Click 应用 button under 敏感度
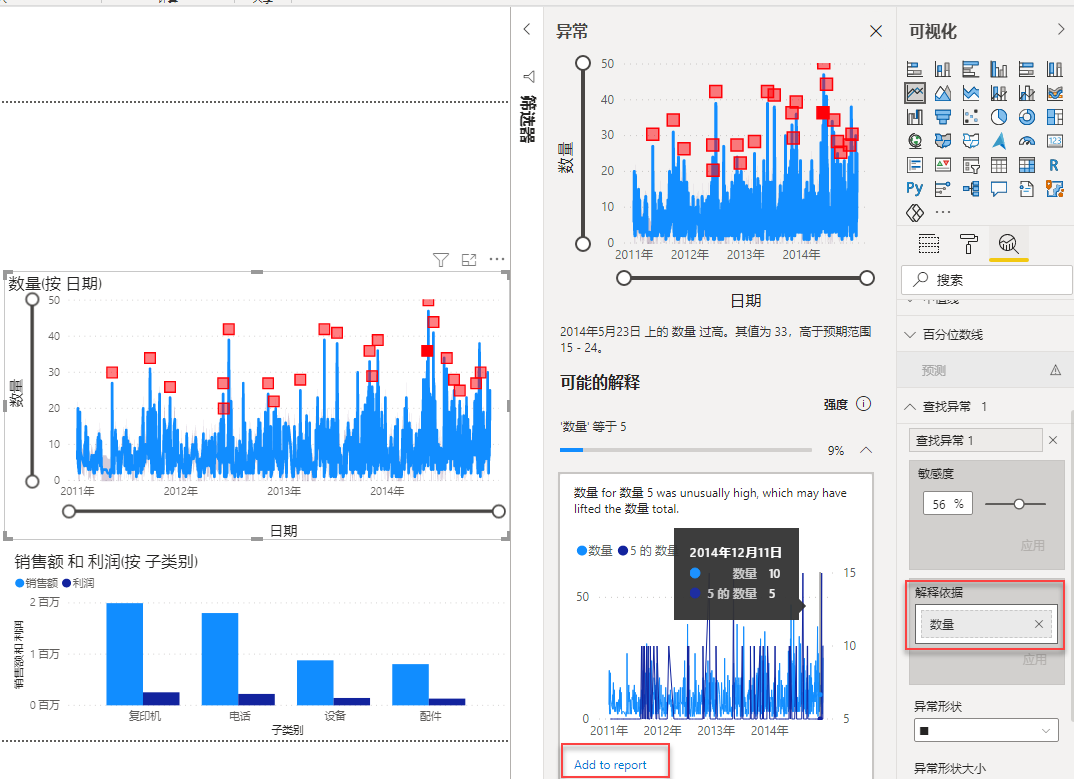 coord(1032,545)
